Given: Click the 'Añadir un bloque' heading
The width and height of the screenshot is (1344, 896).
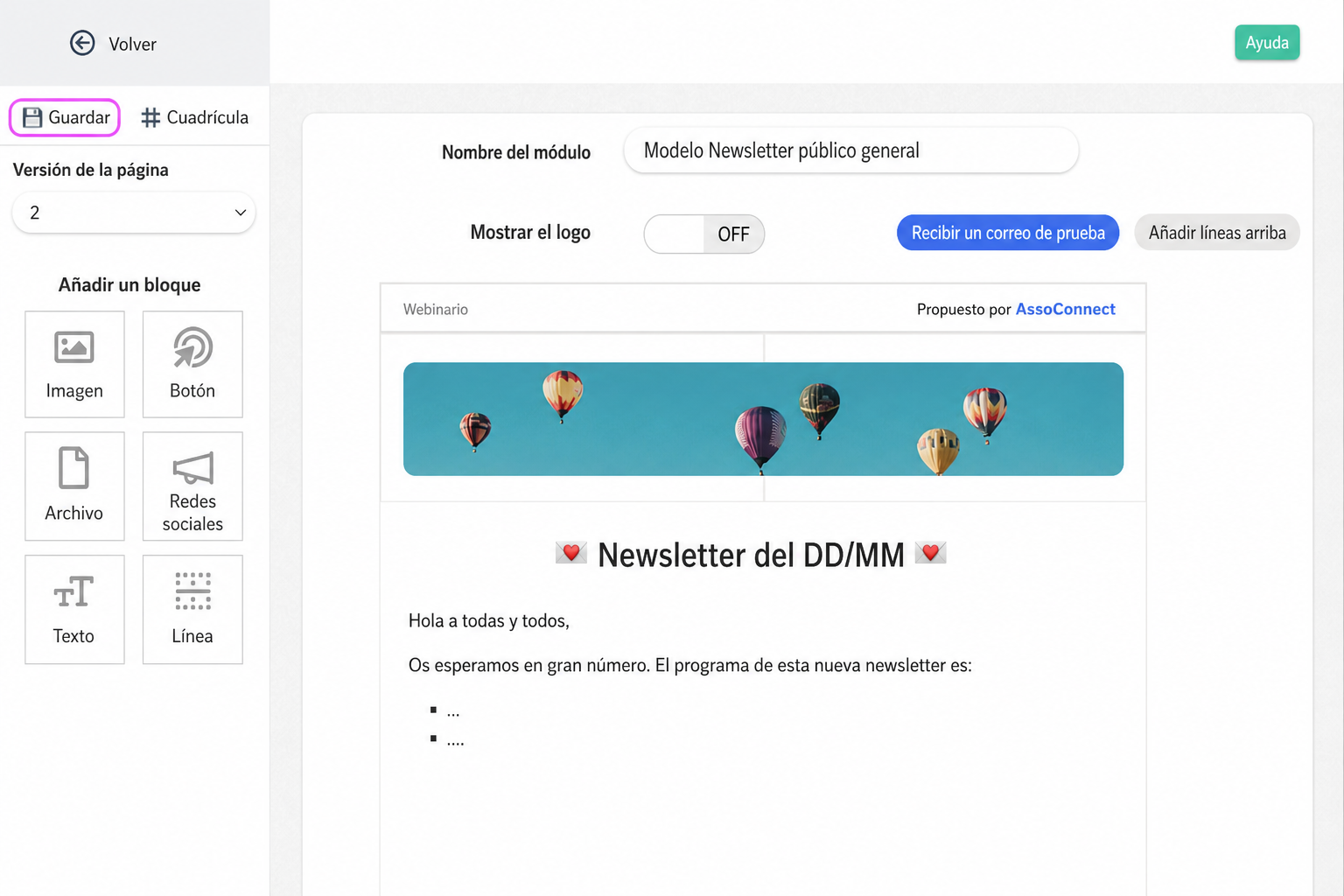Looking at the screenshot, I should pyautogui.click(x=129, y=284).
